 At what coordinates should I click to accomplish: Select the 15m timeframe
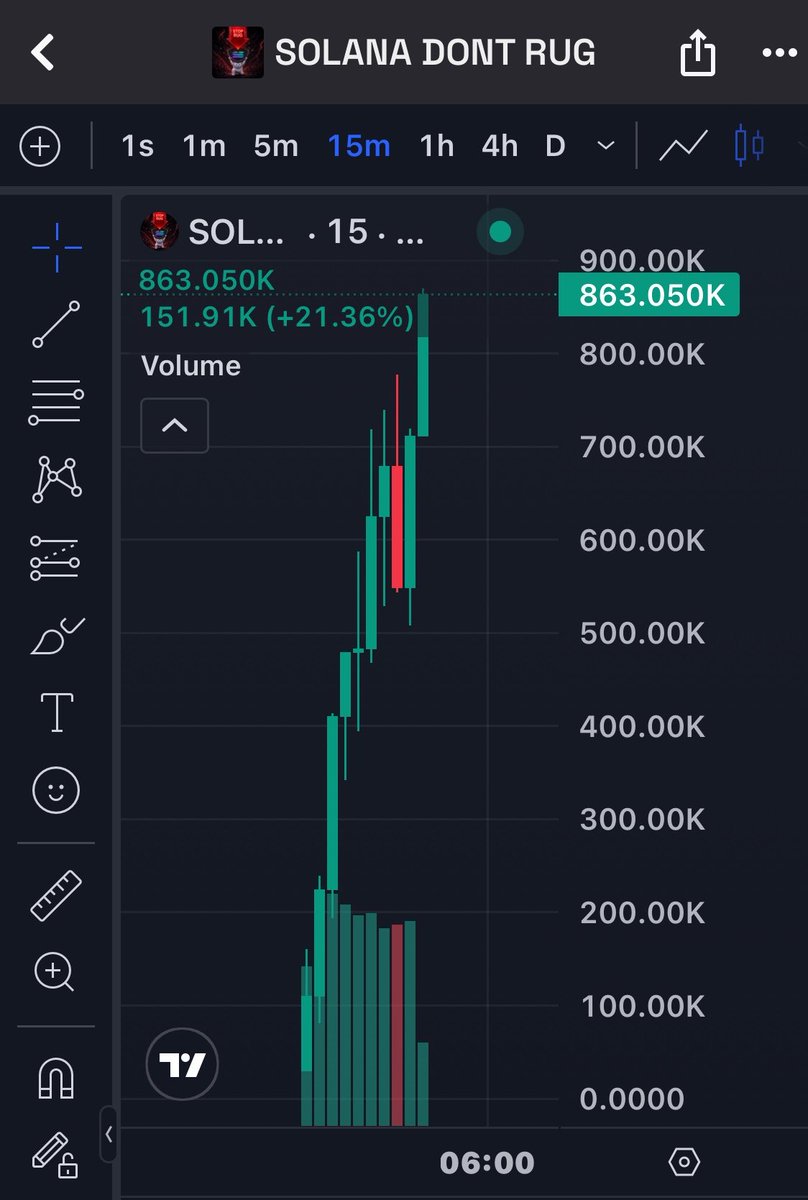pyautogui.click(x=359, y=147)
